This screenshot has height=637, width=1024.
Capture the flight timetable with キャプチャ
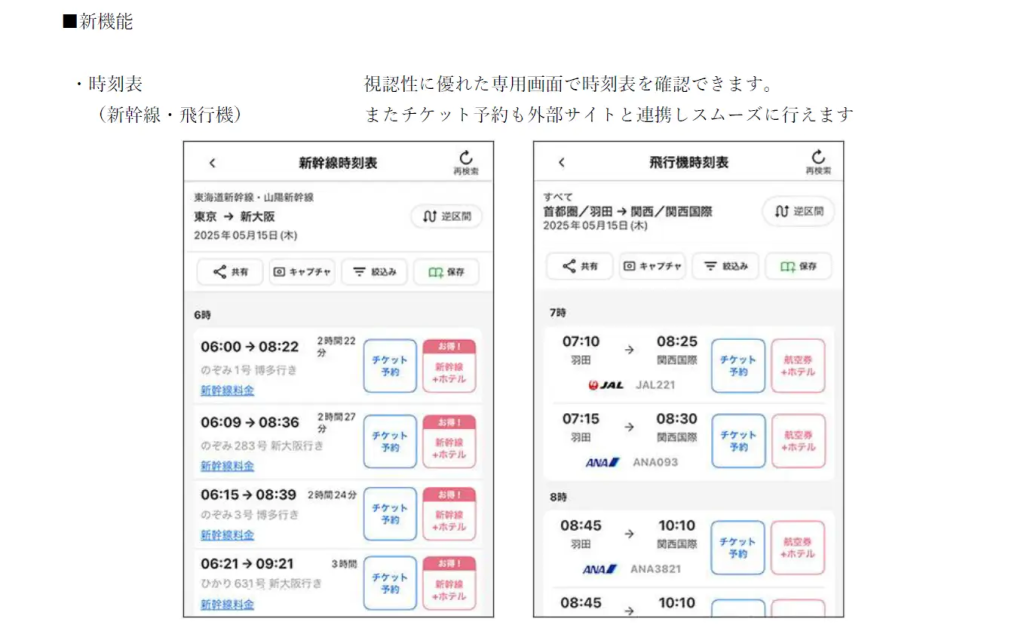tap(652, 266)
